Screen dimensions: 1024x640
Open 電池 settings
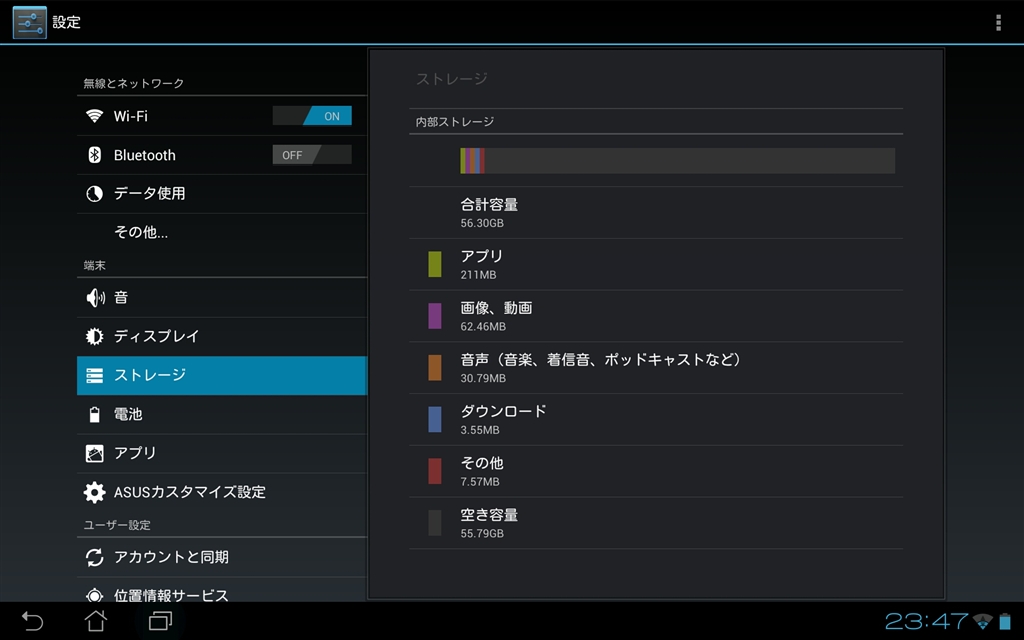[x=222, y=414]
